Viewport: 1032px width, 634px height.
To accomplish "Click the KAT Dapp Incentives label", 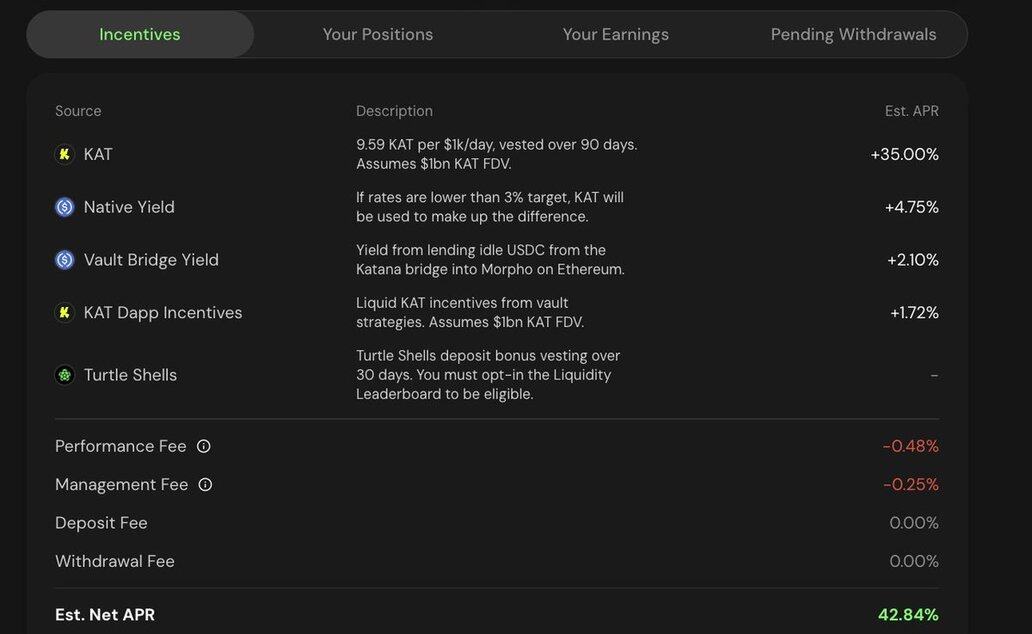I will 163,313.
